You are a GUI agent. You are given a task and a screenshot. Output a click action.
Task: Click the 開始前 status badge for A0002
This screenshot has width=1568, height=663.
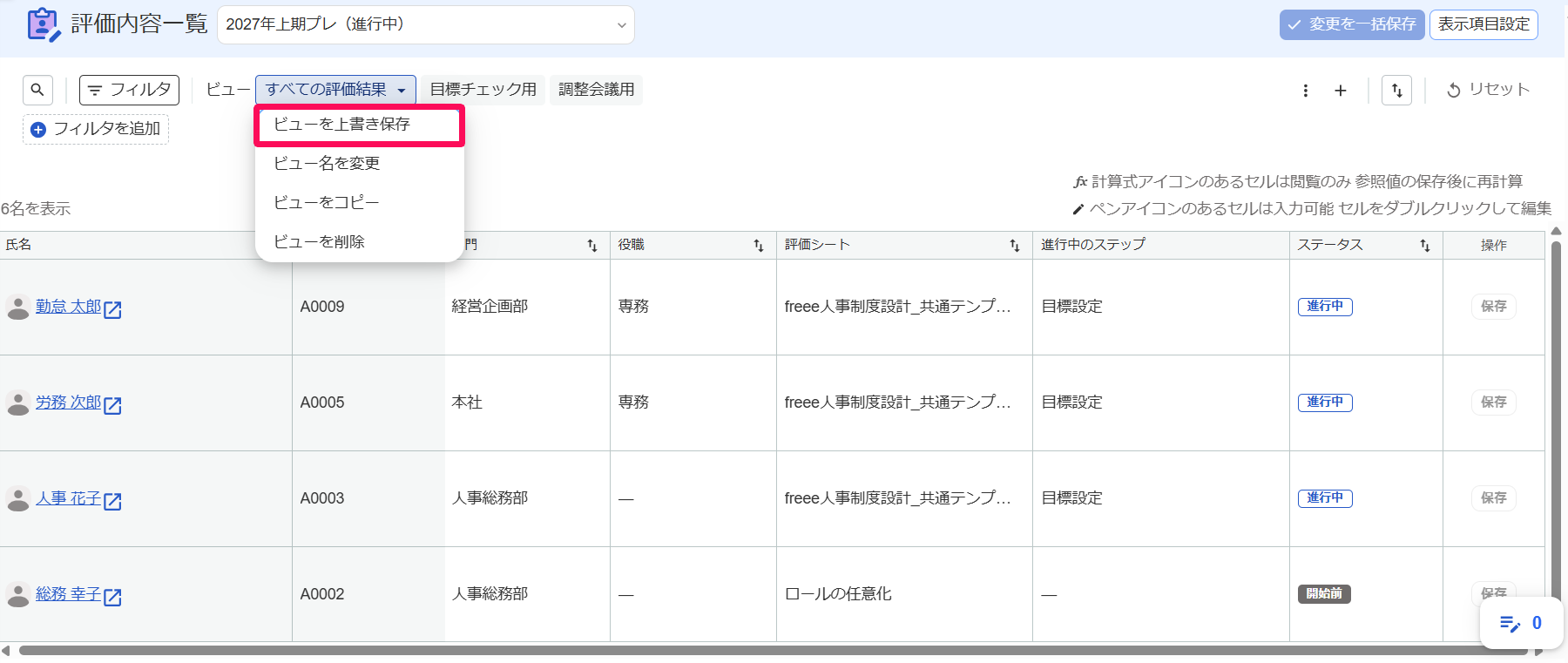(x=1324, y=594)
